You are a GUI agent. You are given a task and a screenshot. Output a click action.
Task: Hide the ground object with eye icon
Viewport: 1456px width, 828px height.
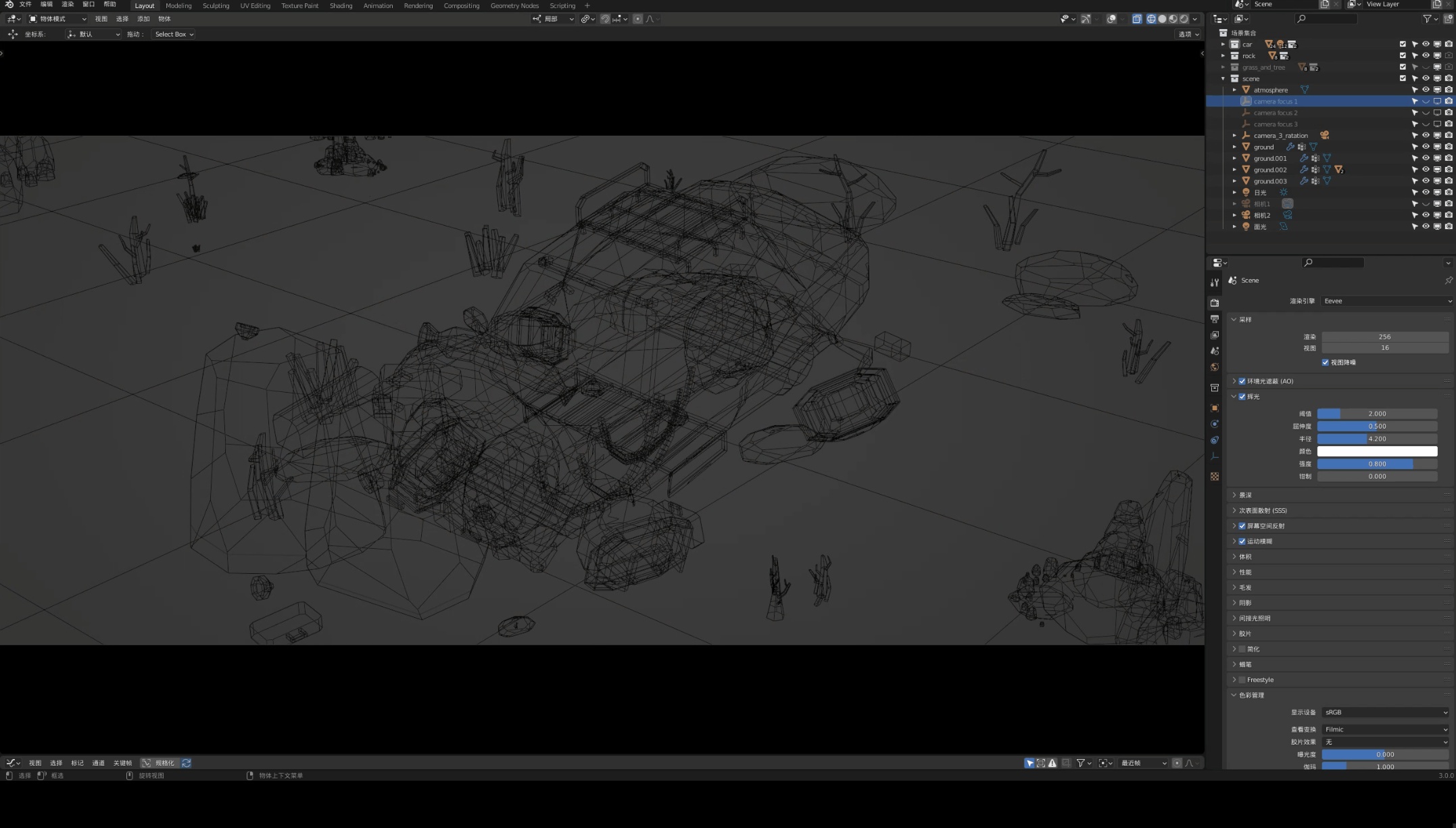tap(1426, 147)
